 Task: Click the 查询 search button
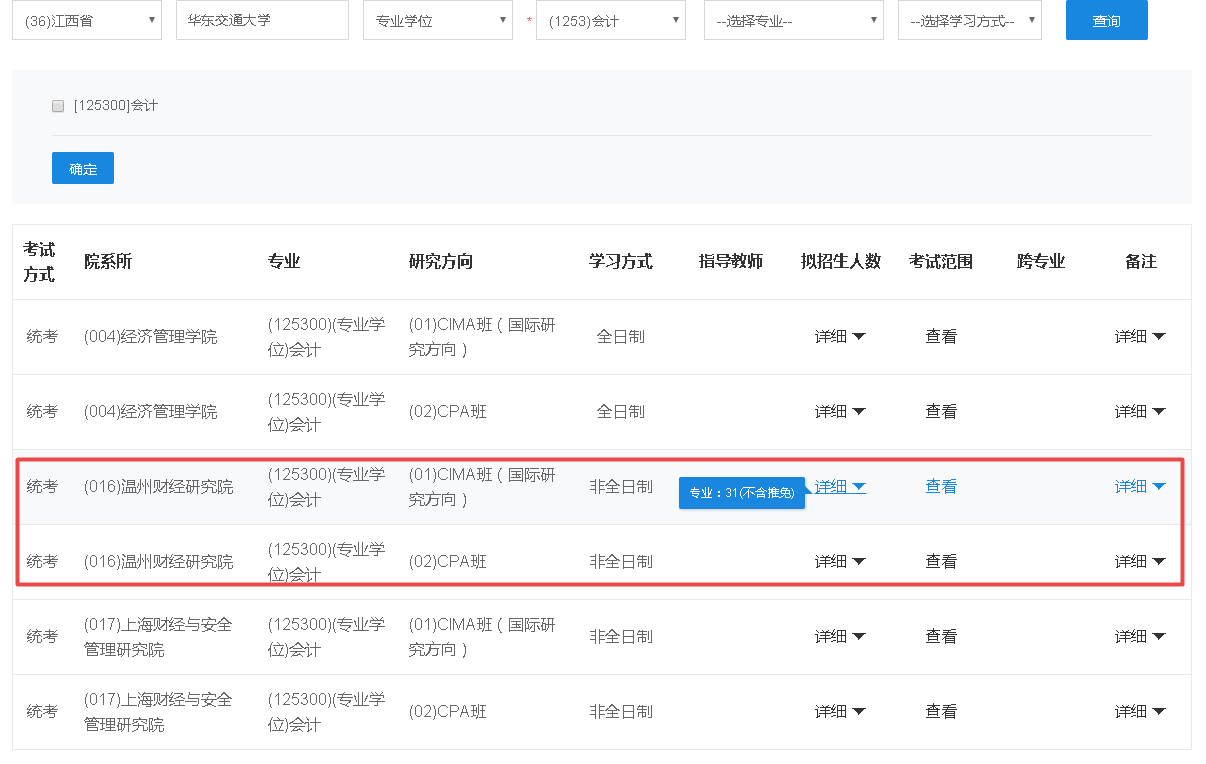coord(1107,20)
